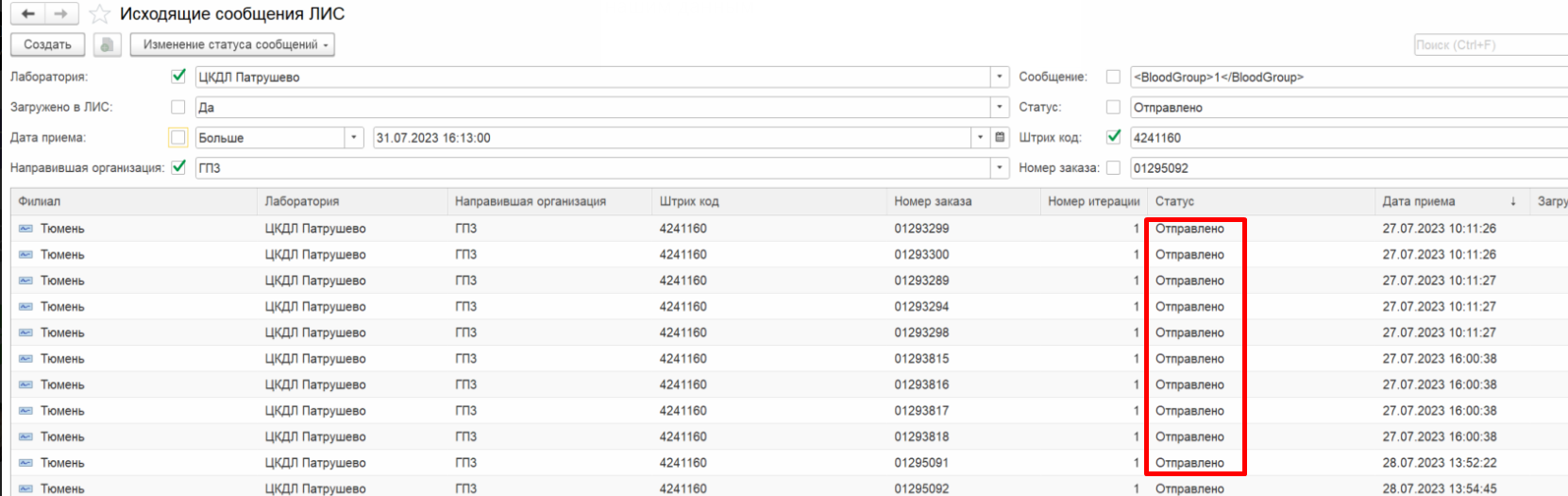
Task: Click the Создать button
Action: pyautogui.click(x=47, y=44)
